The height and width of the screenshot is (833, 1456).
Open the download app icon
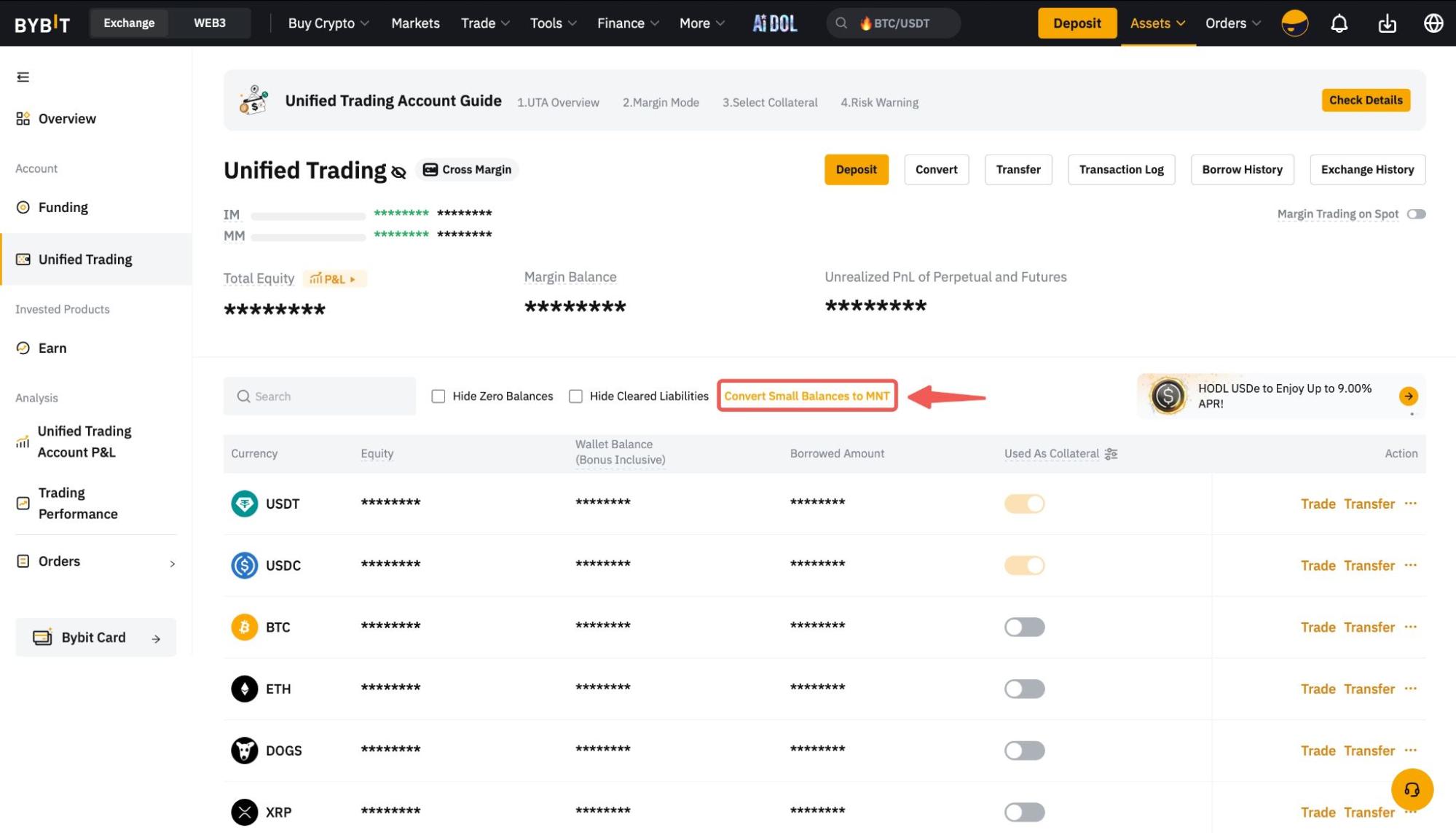(x=1387, y=23)
